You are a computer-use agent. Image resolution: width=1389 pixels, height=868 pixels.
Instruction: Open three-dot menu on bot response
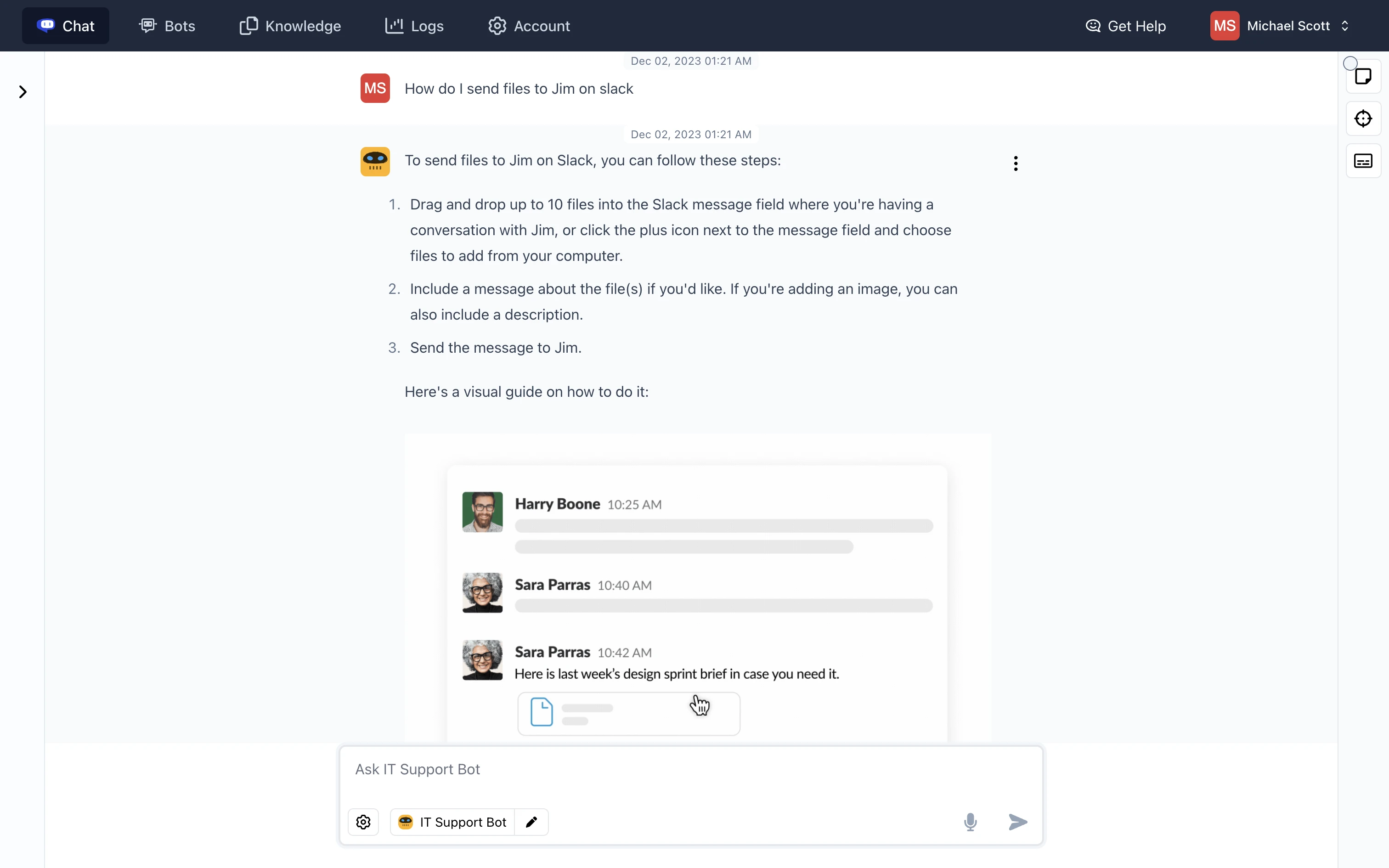[1016, 163]
